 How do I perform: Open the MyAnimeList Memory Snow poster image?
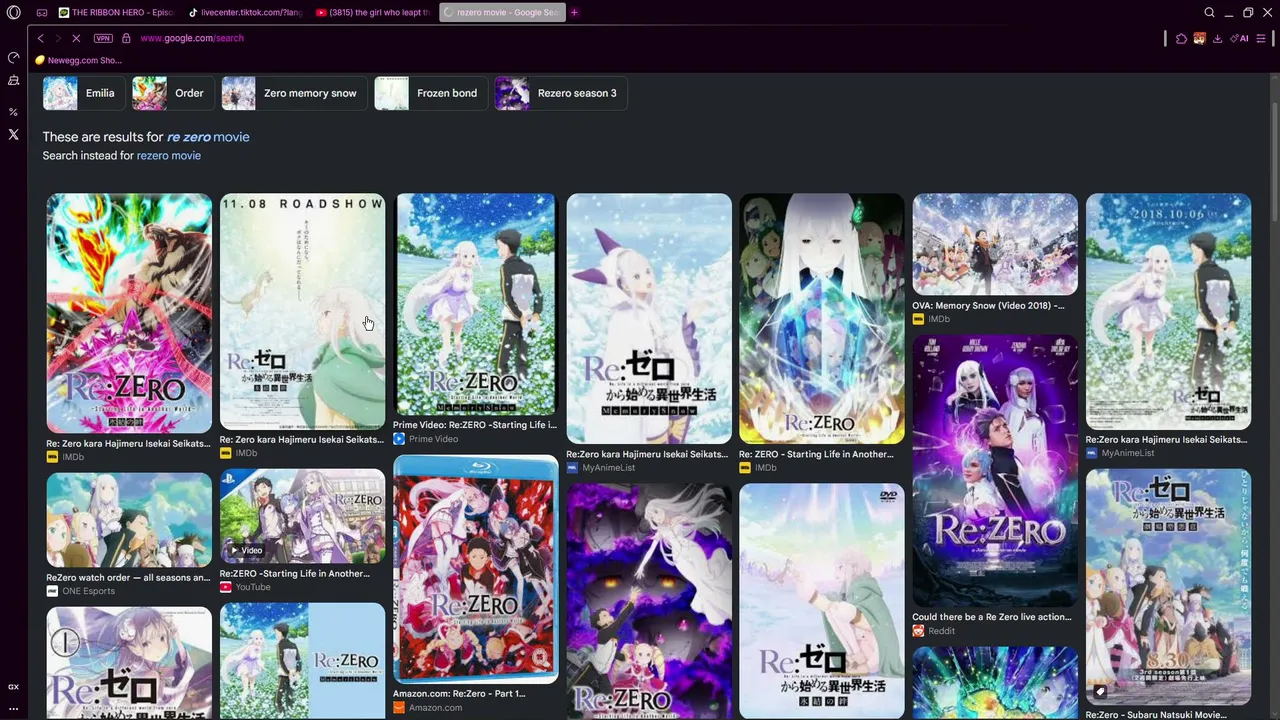pyautogui.click(x=649, y=318)
